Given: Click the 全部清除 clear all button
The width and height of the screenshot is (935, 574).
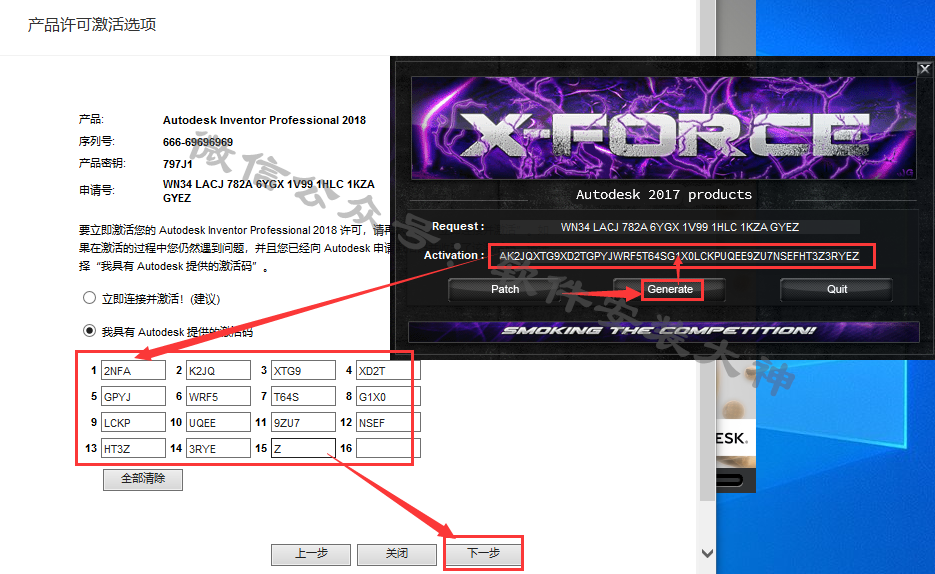Looking at the screenshot, I should 143,479.
